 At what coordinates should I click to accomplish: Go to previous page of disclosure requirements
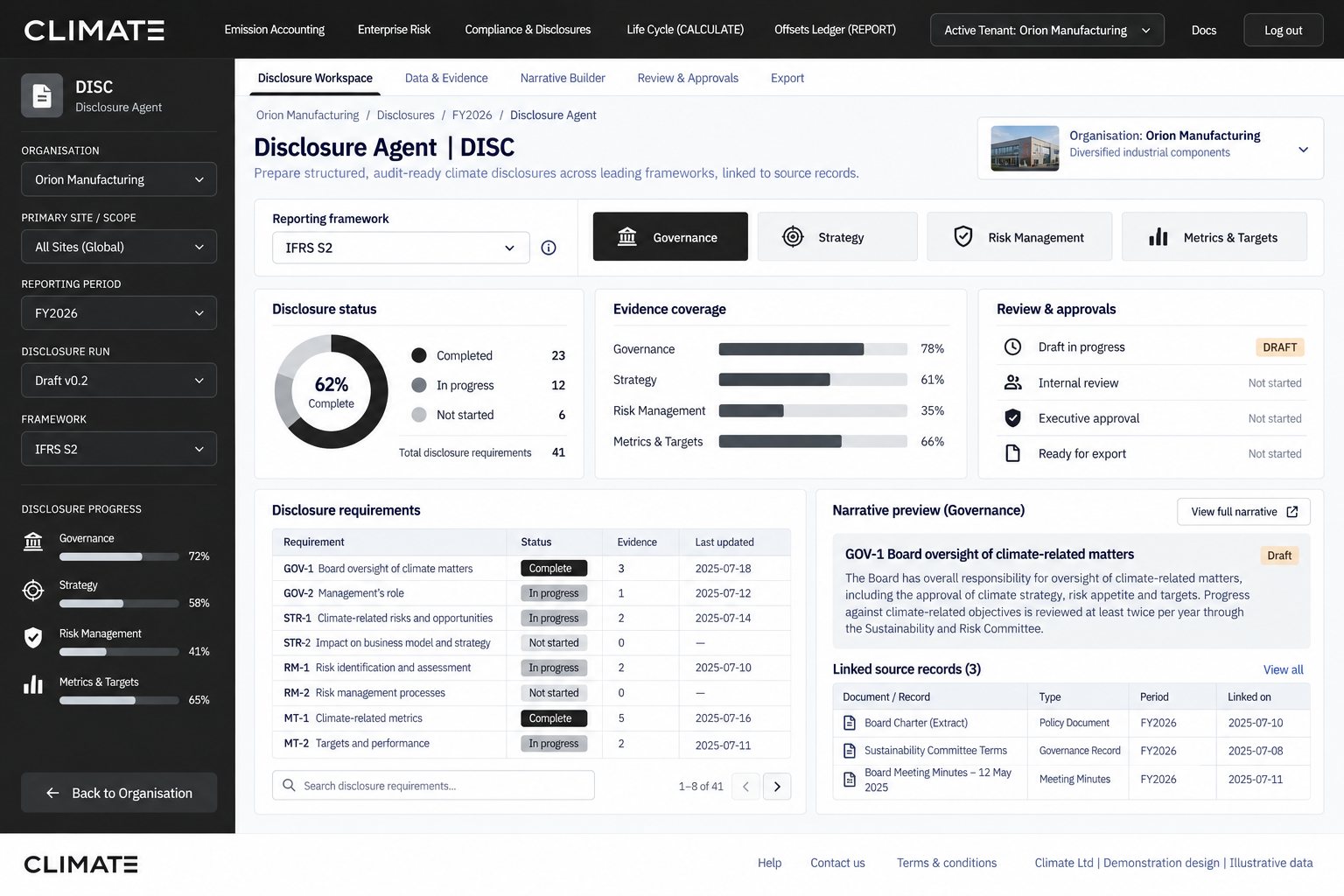coord(745,787)
